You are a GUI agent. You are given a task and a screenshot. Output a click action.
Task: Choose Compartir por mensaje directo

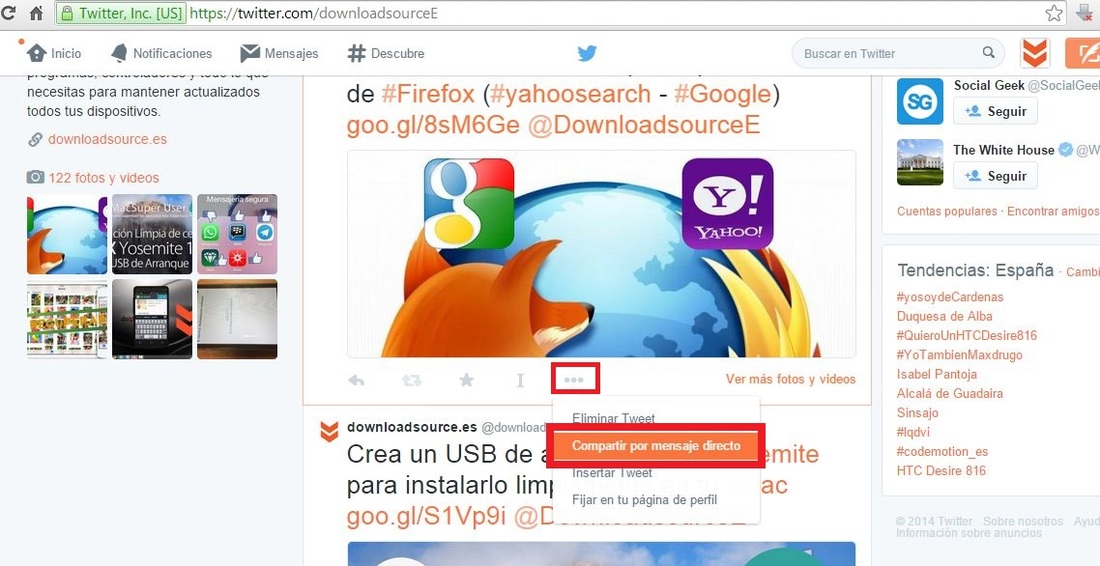click(656, 445)
